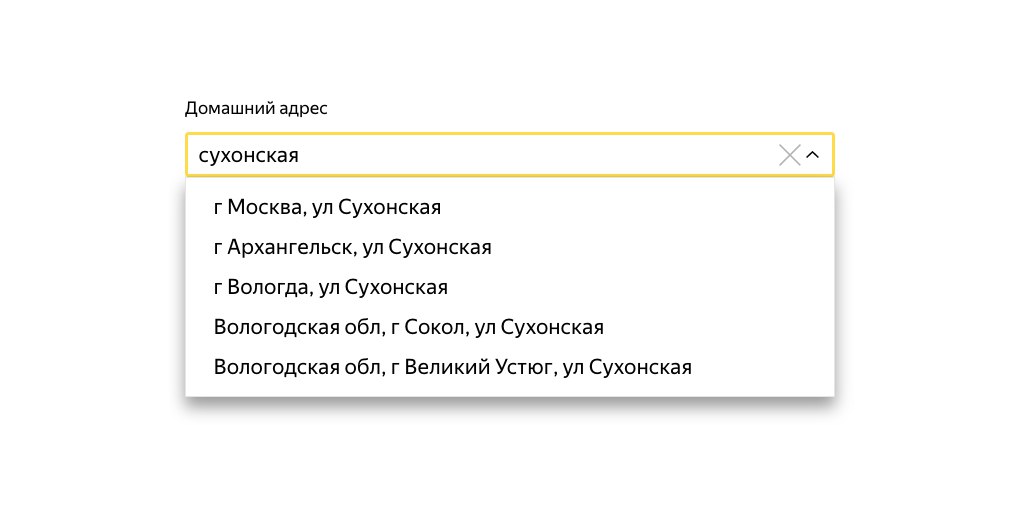
Task: Click the word 'сухонская' typed in the field
Action: (249, 156)
